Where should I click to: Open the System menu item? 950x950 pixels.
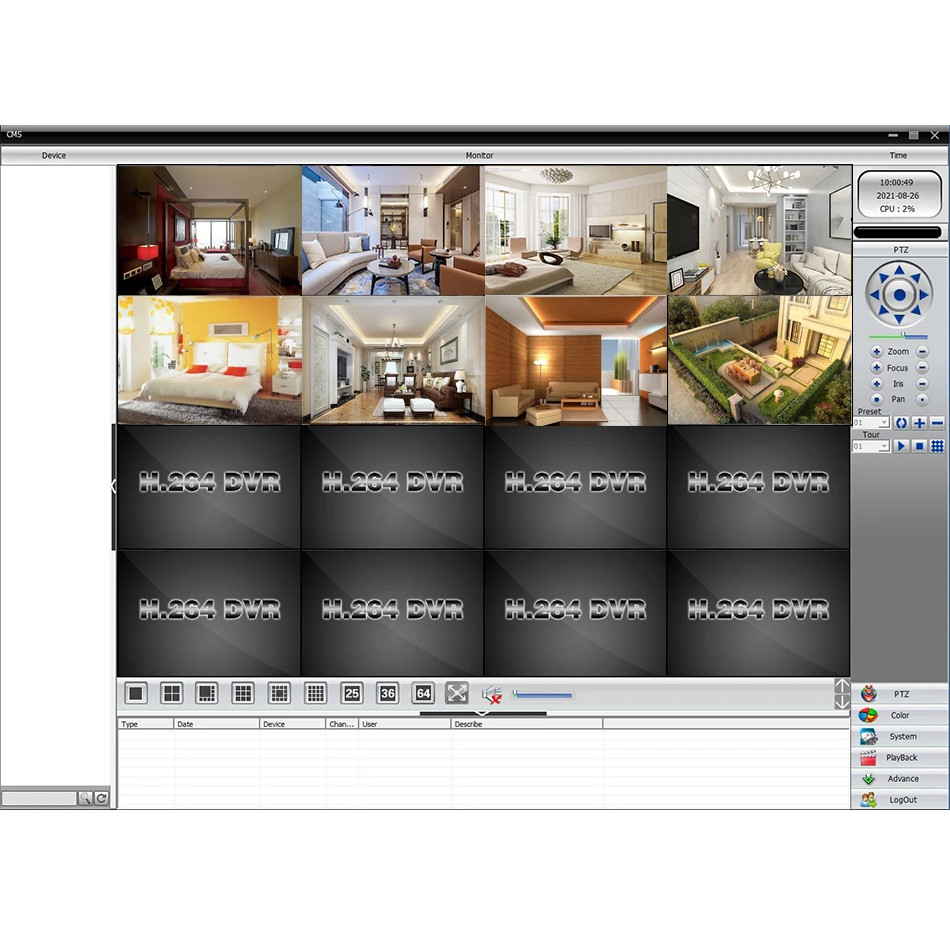click(900, 737)
